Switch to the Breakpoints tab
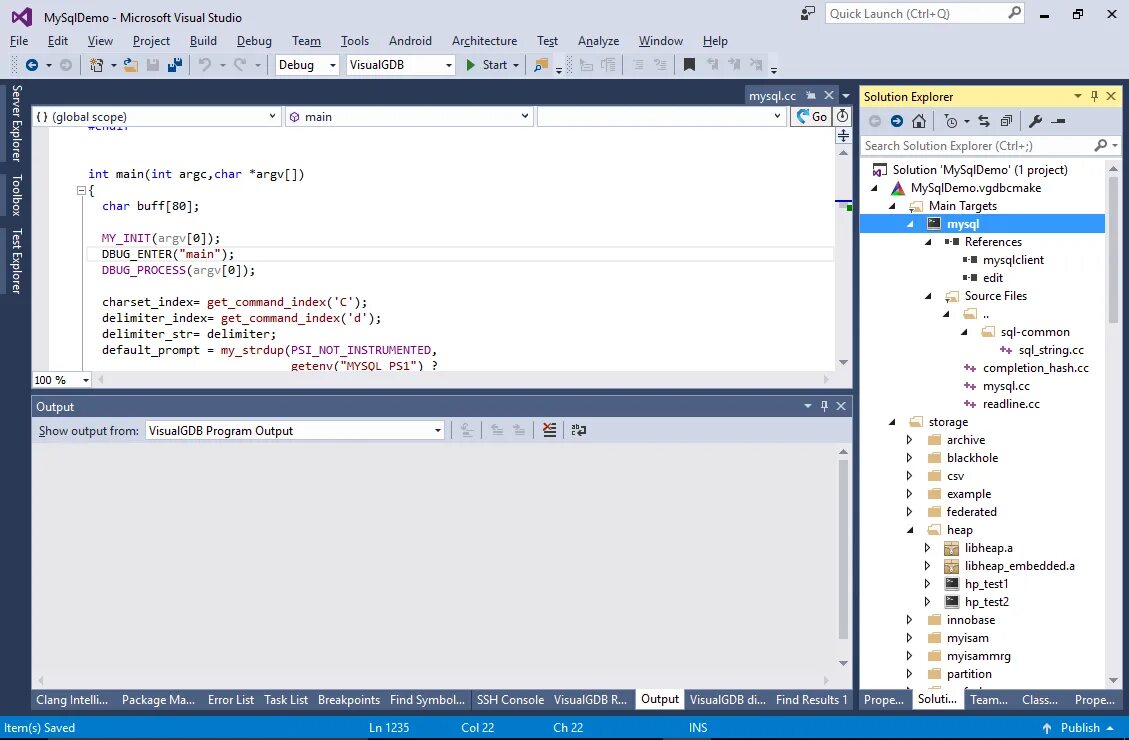 pos(348,700)
